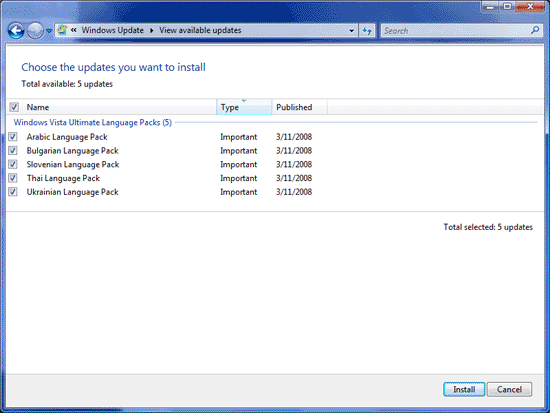Select the Thai Language Pack row name
Image resolution: width=550 pixels, height=413 pixels.
click(63, 178)
